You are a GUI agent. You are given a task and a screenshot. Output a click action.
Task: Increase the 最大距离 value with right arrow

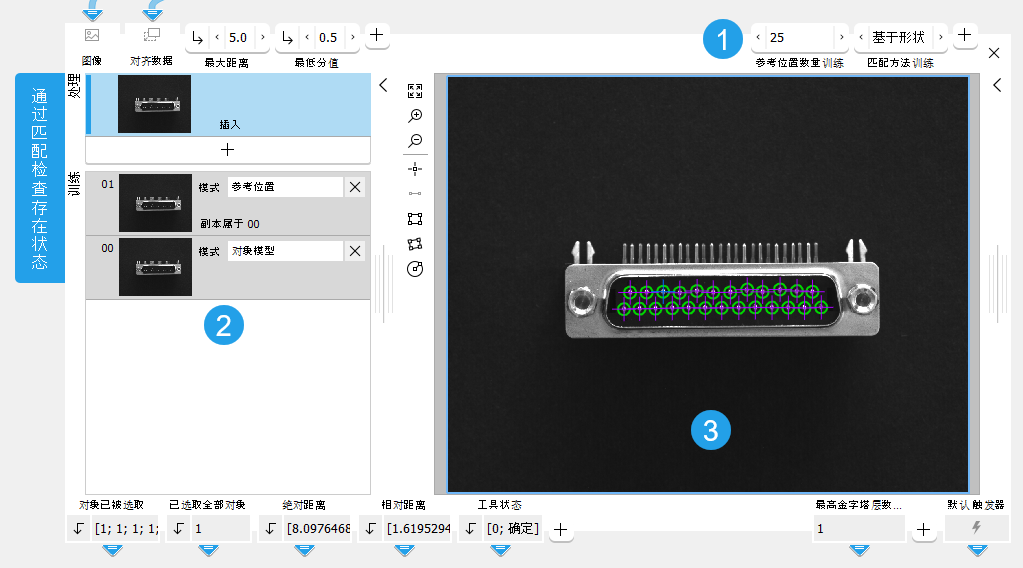tap(263, 38)
